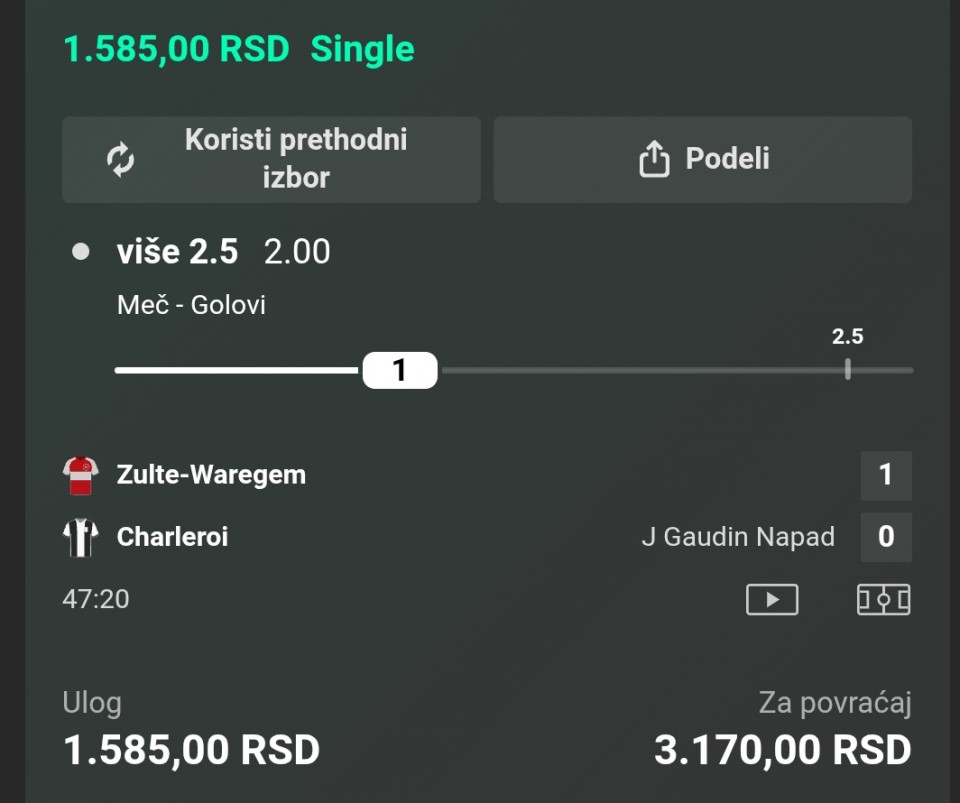Open the match pitch view icon
960x803 pixels.
883,599
